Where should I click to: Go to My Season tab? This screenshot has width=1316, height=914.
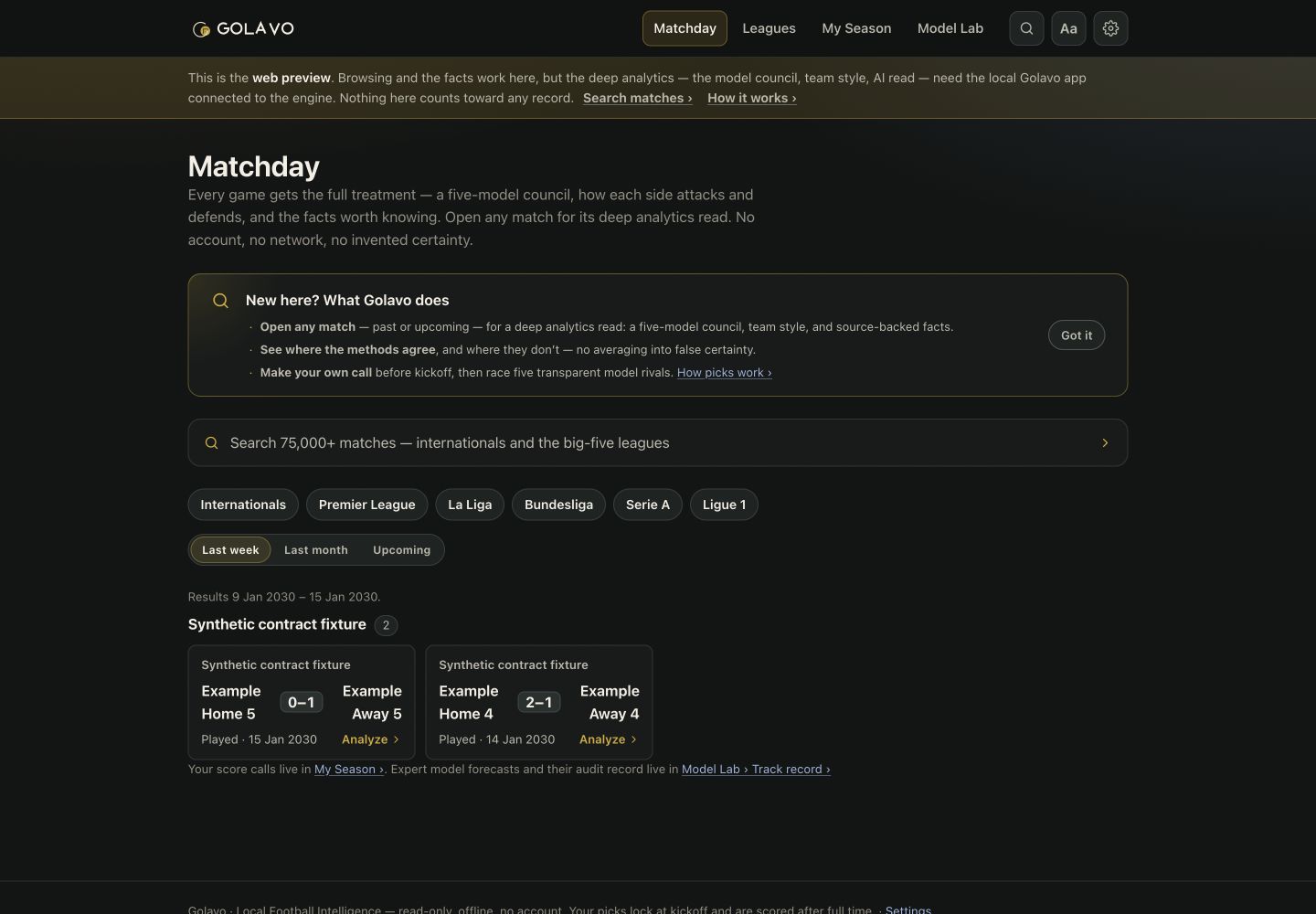click(x=856, y=28)
